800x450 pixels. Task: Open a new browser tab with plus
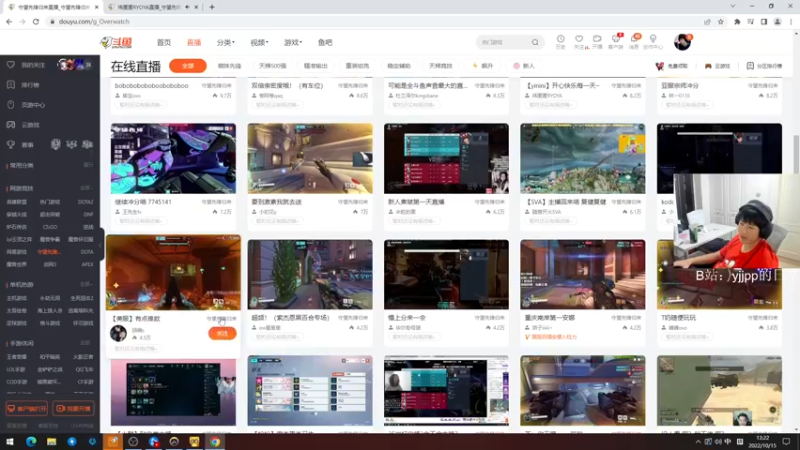(x=212, y=7)
